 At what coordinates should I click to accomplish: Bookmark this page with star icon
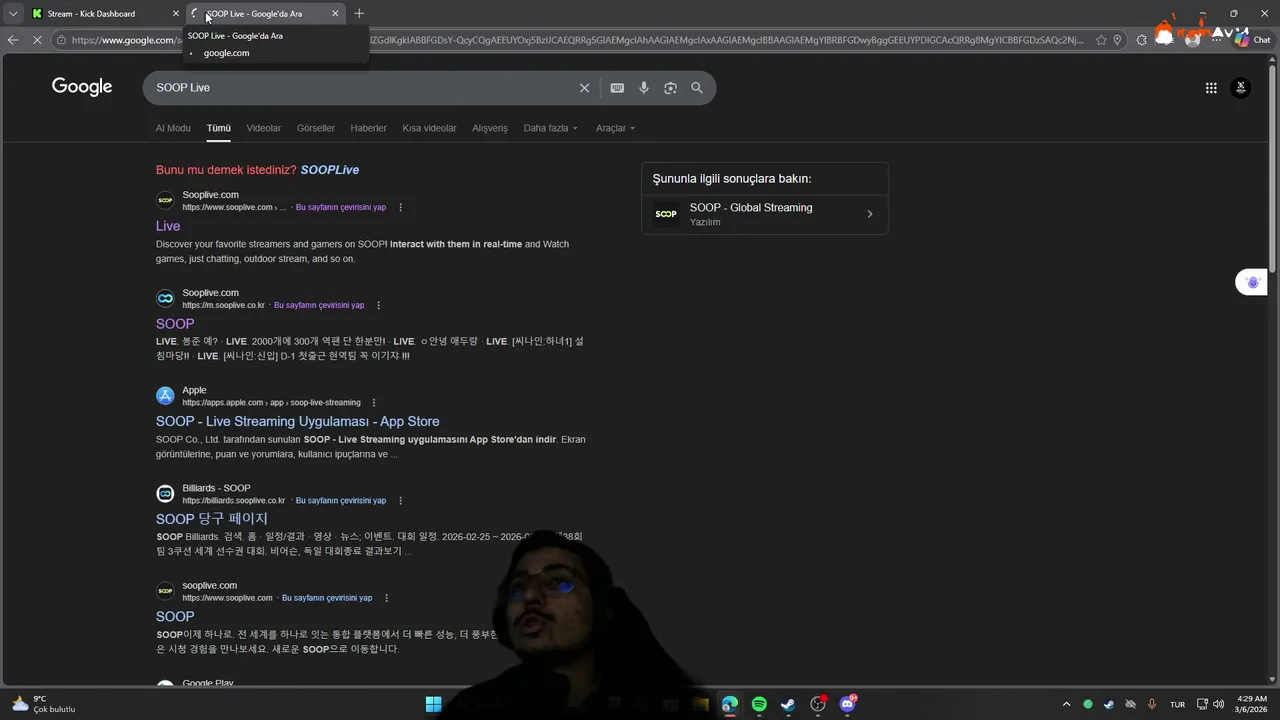(1101, 40)
